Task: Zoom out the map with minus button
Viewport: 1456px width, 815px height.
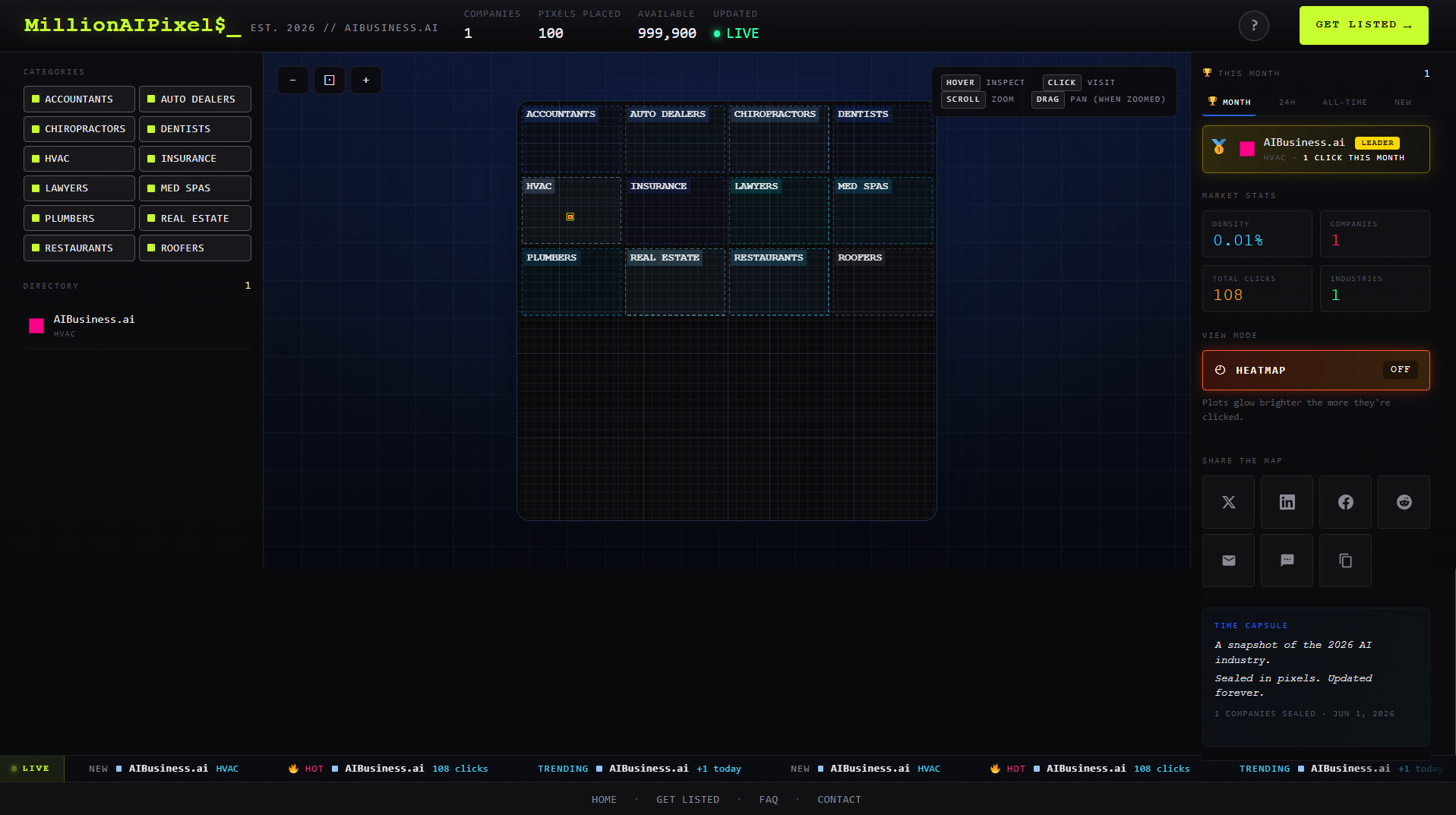Action: tap(293, 81)
